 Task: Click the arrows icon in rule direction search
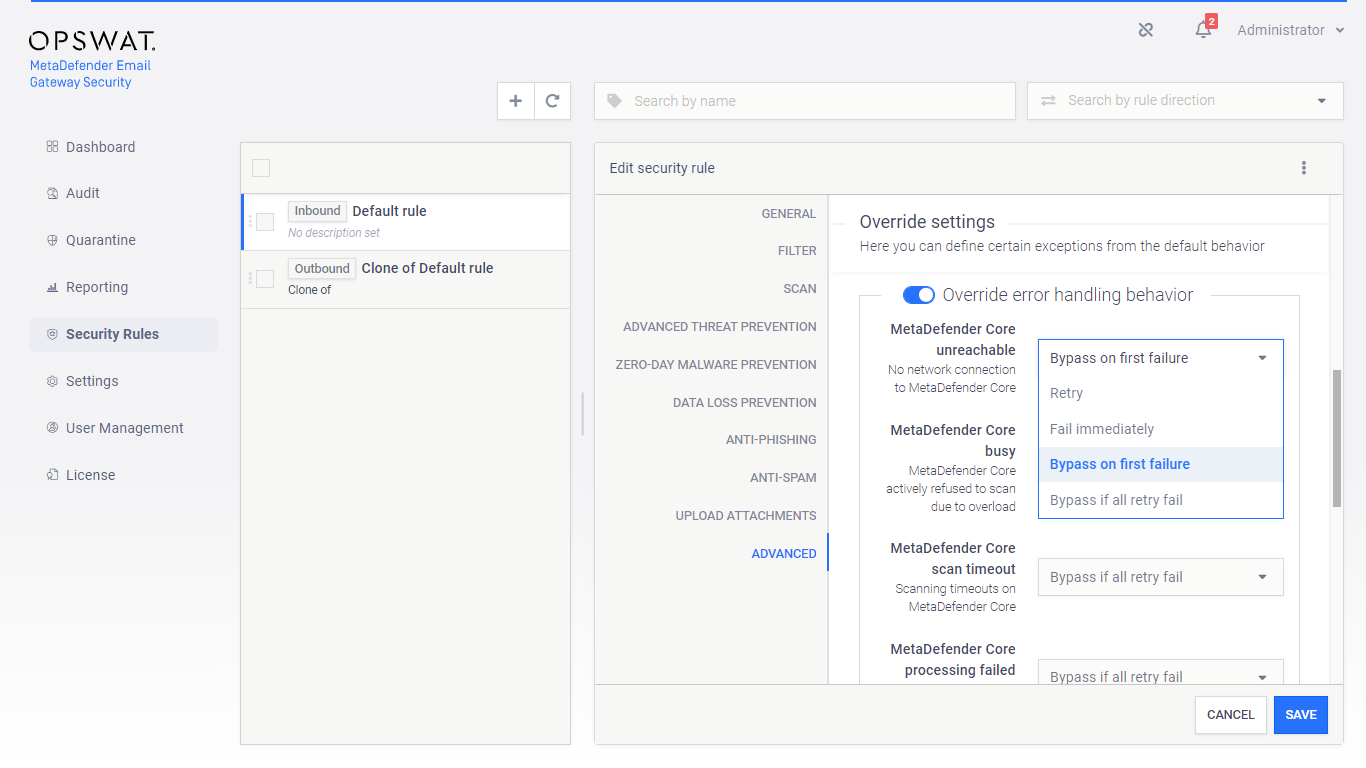pyautogui.click(x=1048, y=101)
